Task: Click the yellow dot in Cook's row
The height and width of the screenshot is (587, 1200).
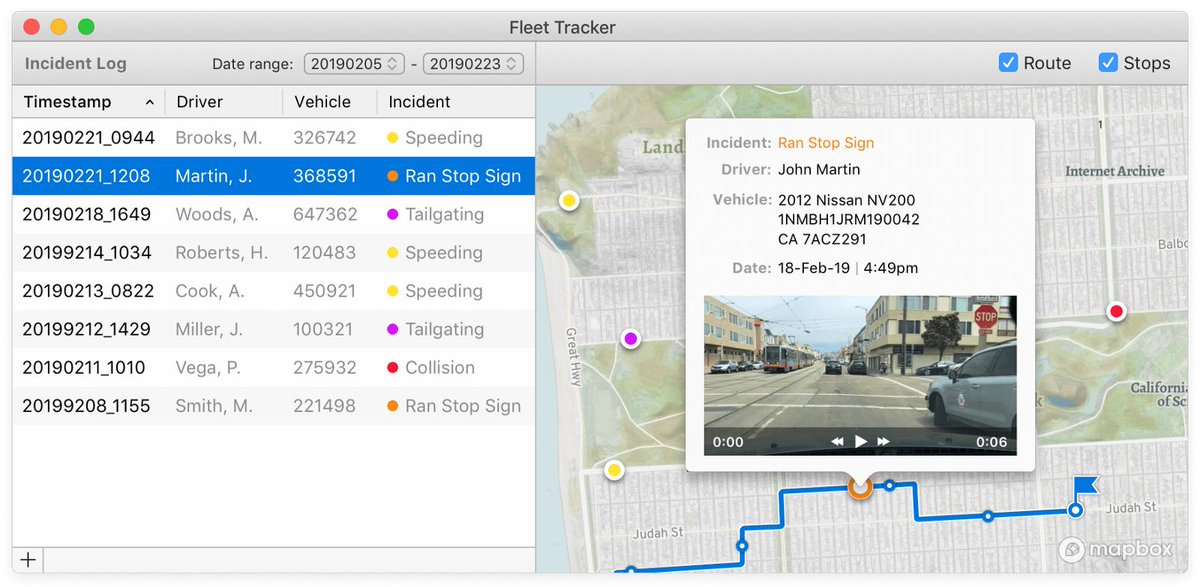Action: pyautogui.click(x=393, y=291)
